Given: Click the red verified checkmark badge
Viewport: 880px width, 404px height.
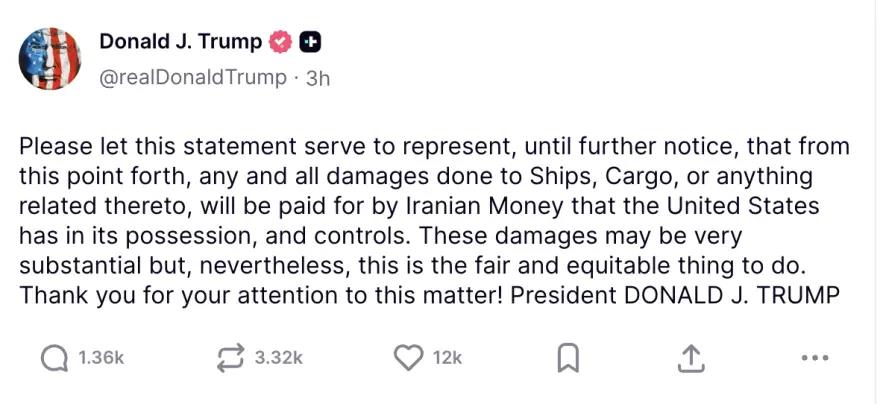Looking at the screenshot, I should coord(281,42).
